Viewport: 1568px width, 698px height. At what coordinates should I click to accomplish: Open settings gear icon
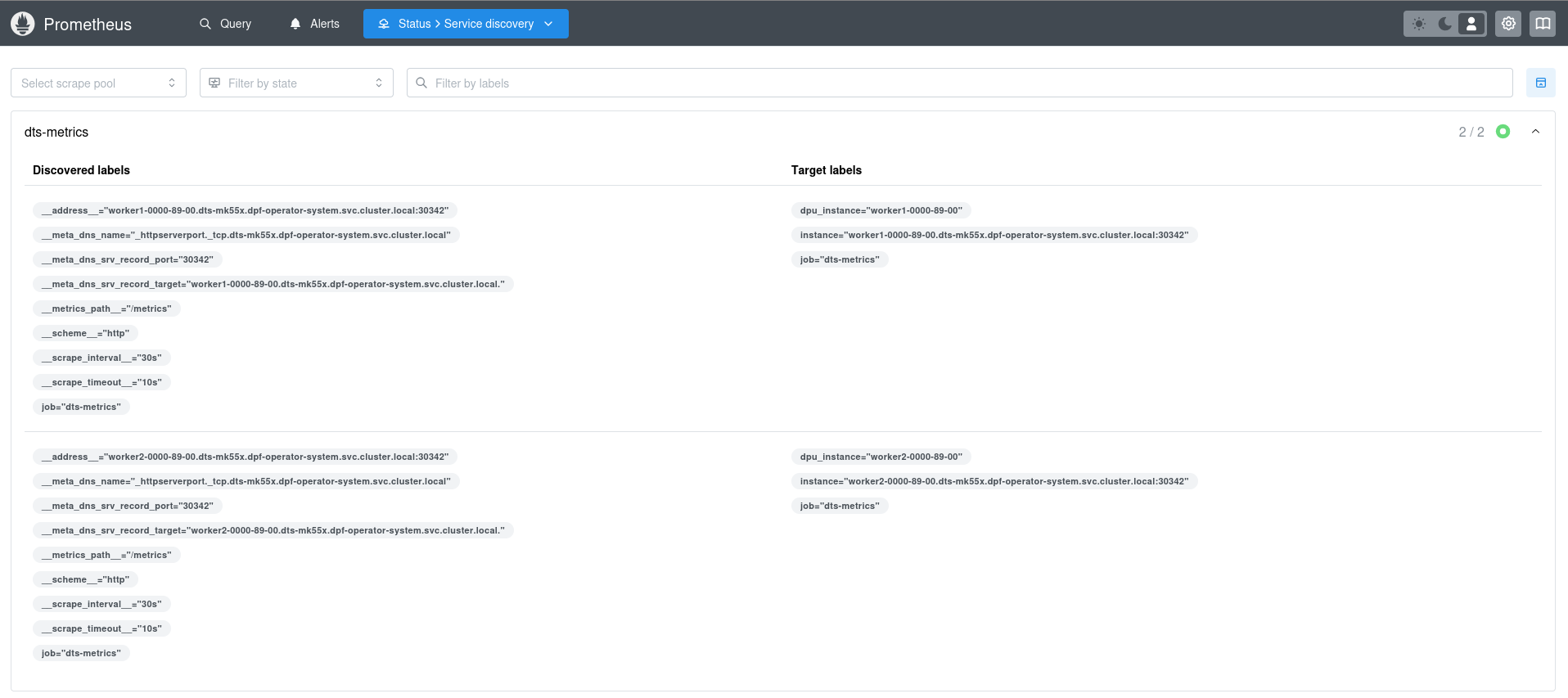(1508, 24)
